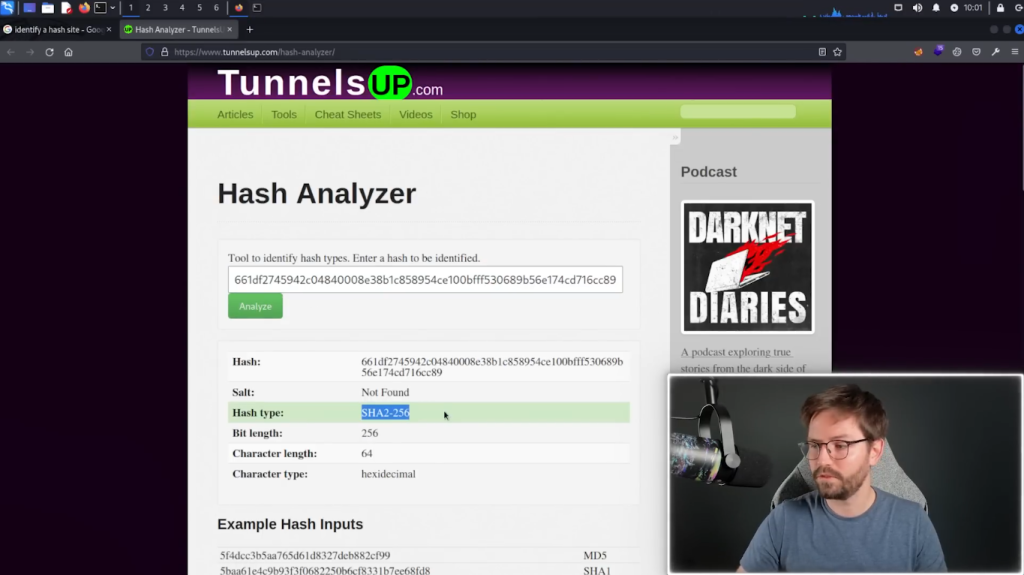Click the lock screen icon

click(1000, 8)
